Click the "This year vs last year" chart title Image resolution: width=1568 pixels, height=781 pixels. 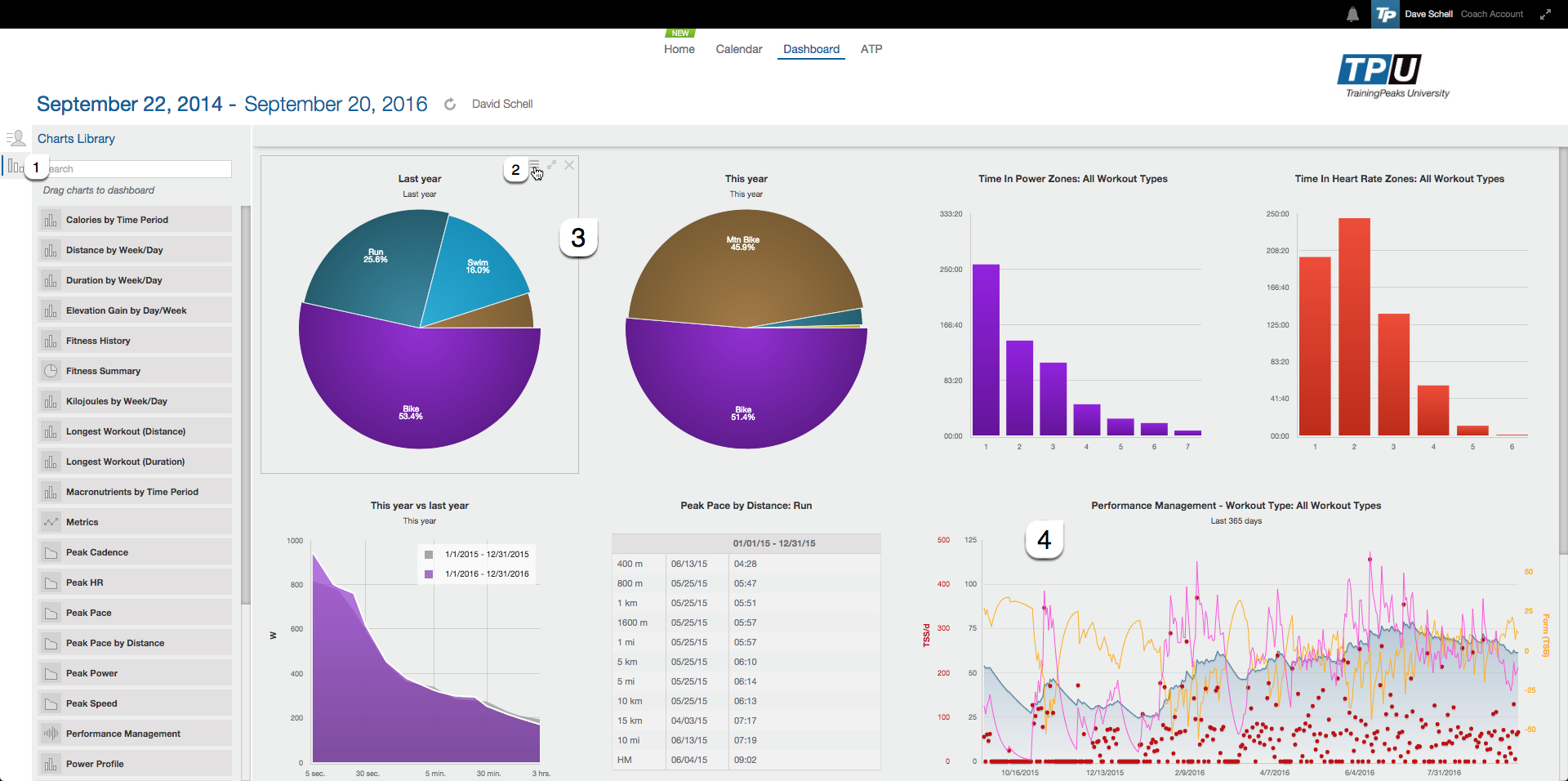pos(420,506)
